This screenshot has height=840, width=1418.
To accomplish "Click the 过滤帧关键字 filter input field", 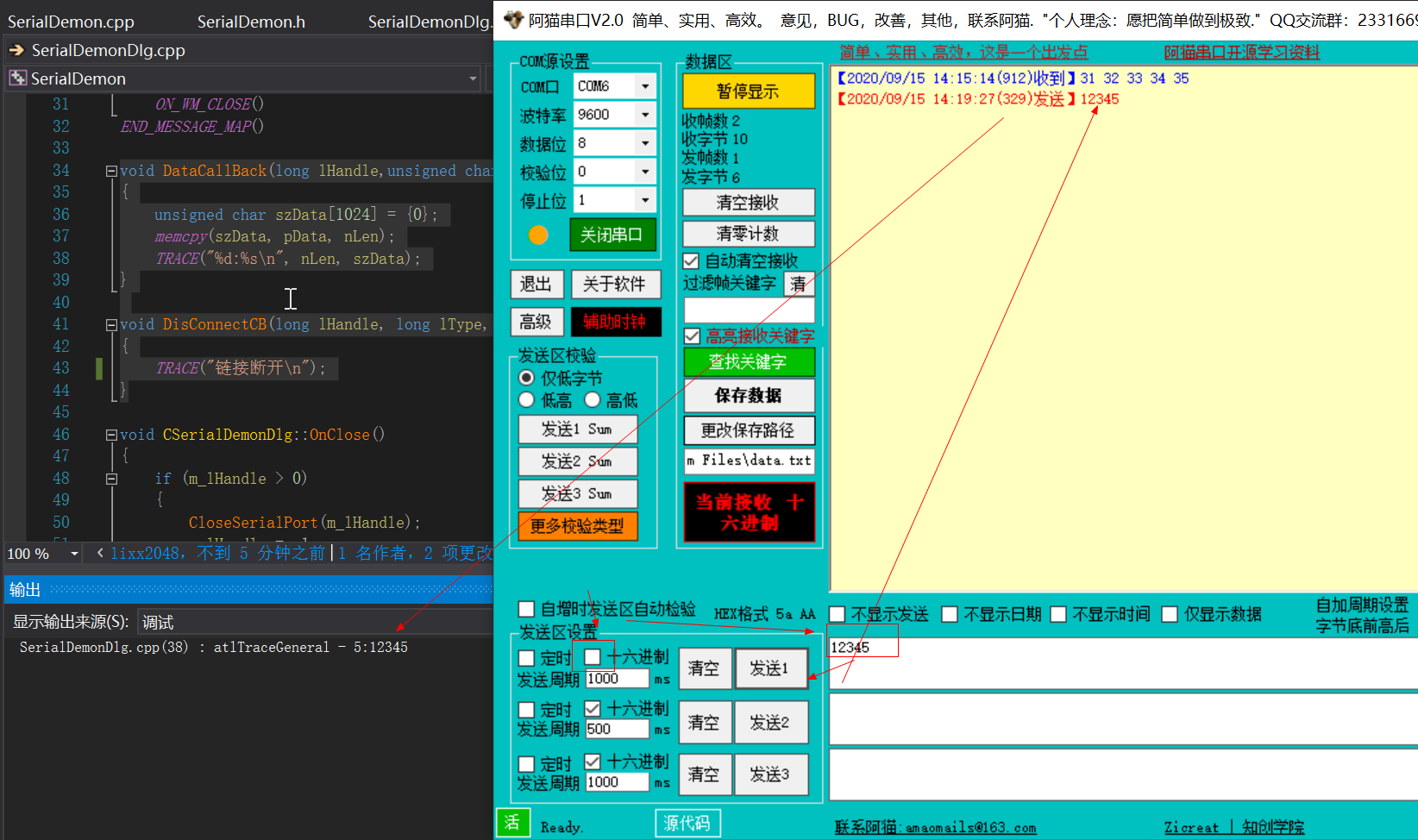I will (x=749, y=310).
